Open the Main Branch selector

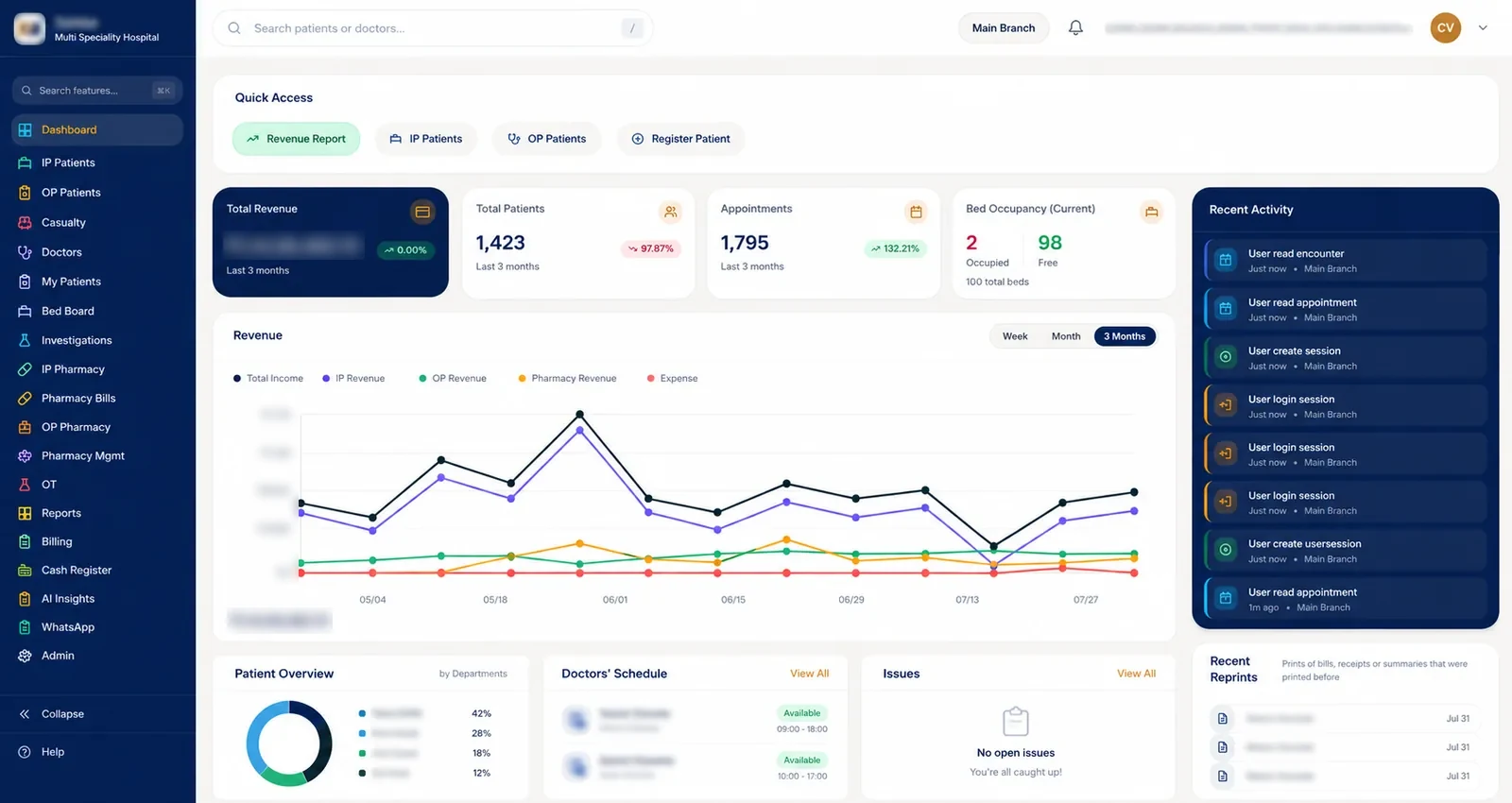pyautogui.click(x=1004, y=28)
